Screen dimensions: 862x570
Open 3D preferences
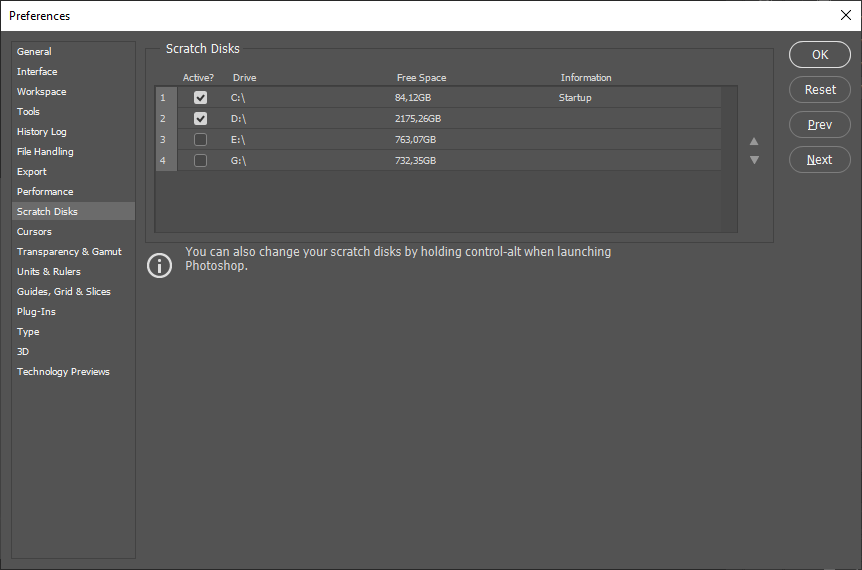[x=73, y=352]
